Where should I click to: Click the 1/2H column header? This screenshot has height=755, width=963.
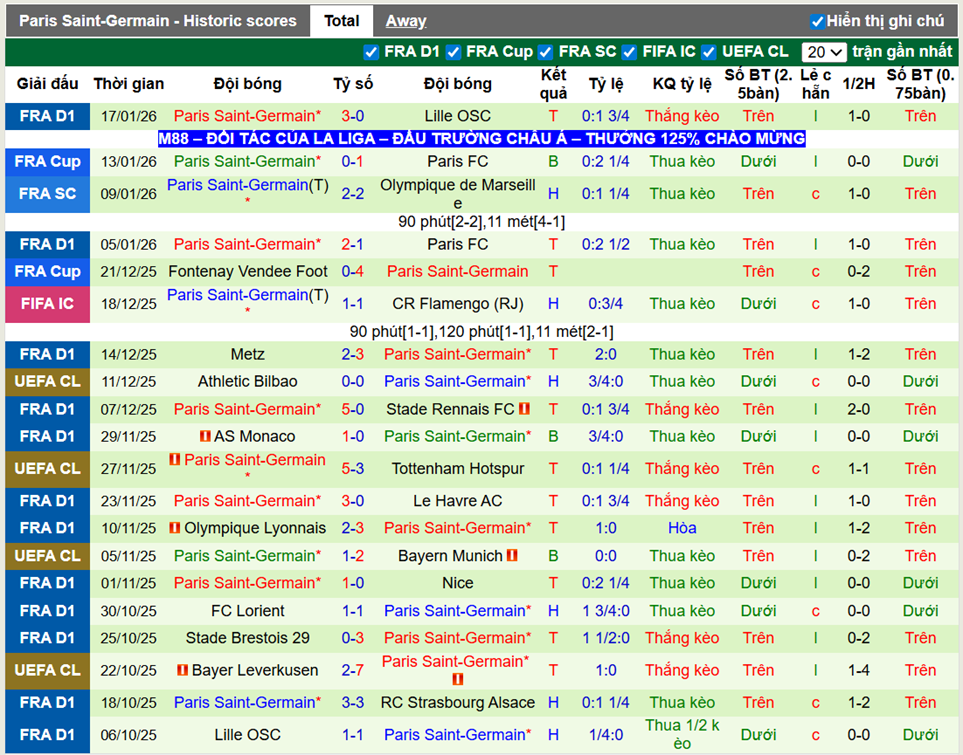coord(859,84)
